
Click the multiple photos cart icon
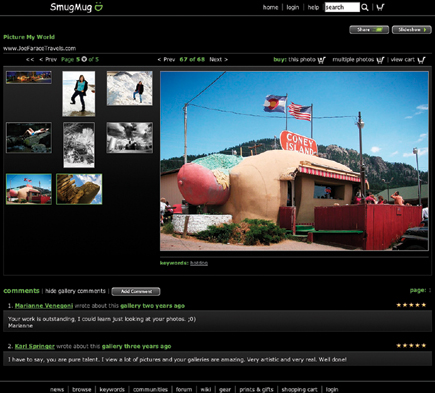(380, 60)
